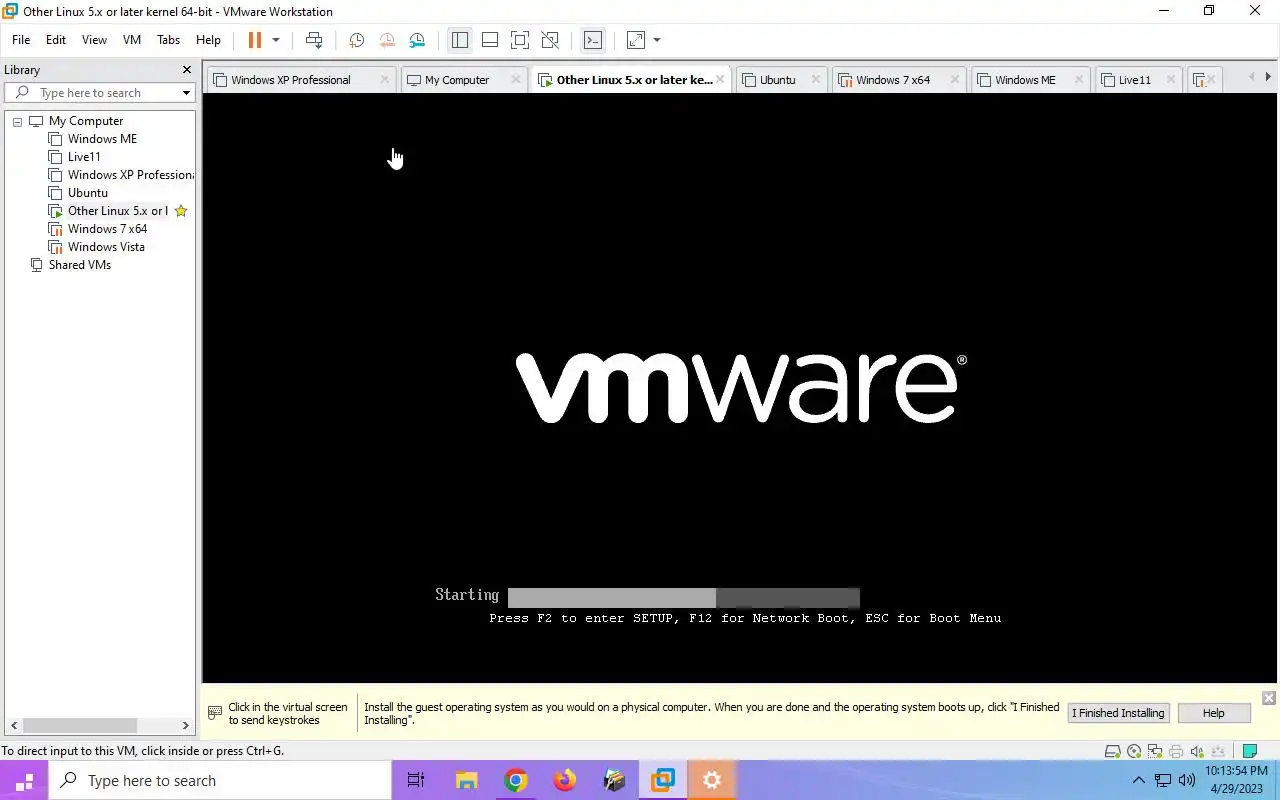The image size is (1280, 800).
Task: Click the printer device status icon
Action: (1176, 752)
